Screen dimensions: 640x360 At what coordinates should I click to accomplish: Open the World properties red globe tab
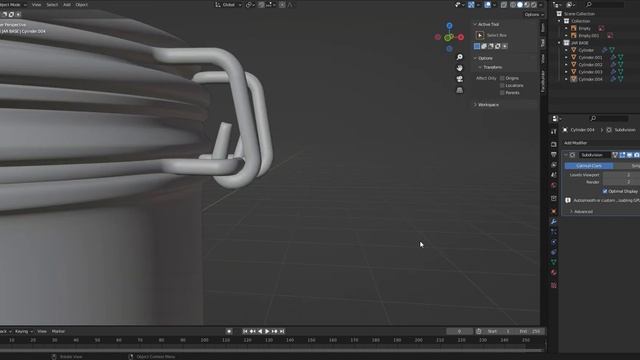(553, 185)
